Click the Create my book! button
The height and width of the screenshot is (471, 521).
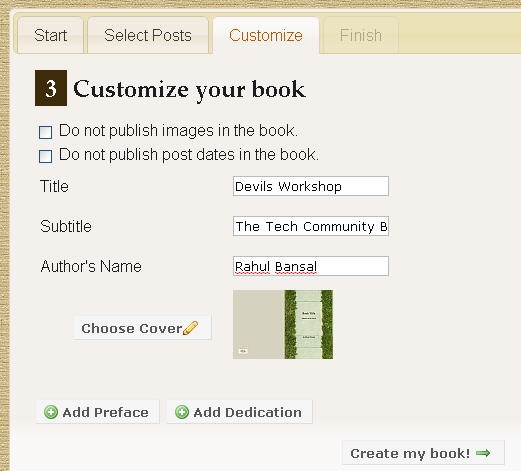(423, 453)
